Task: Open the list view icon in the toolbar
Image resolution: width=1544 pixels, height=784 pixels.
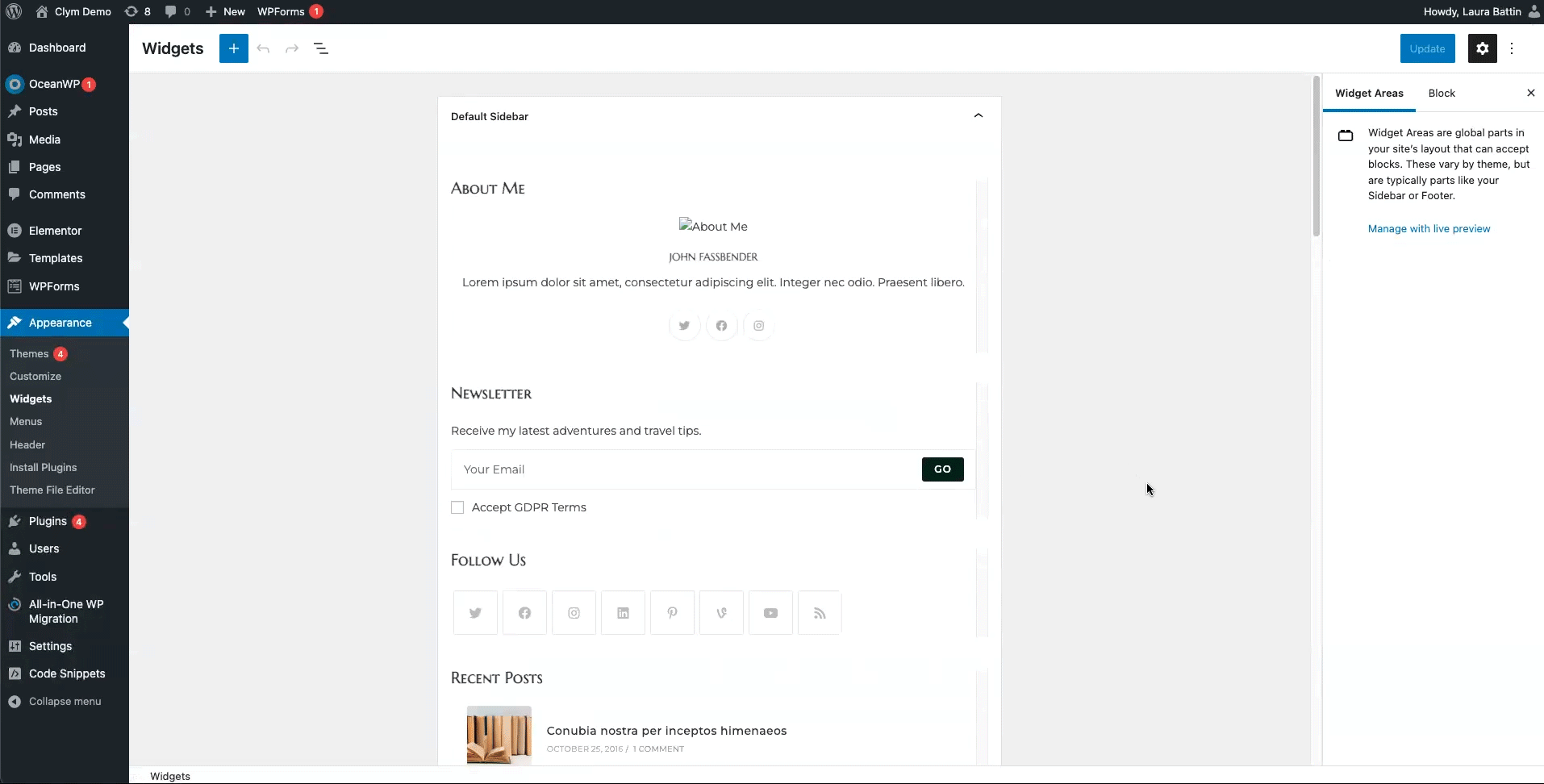Action: pos(321,48)
